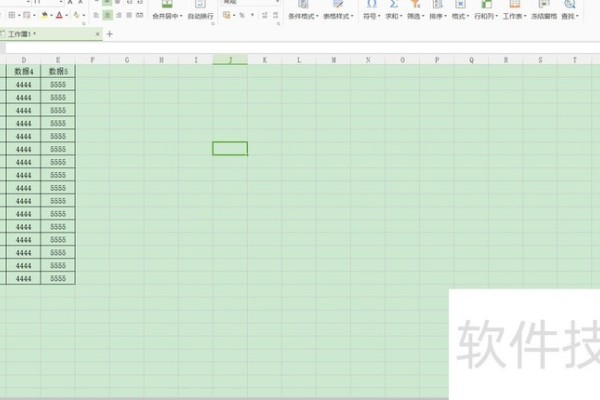This screenshot has height=400, width=600.
Task: Select column J header
Action: click(x=230, y=60)
